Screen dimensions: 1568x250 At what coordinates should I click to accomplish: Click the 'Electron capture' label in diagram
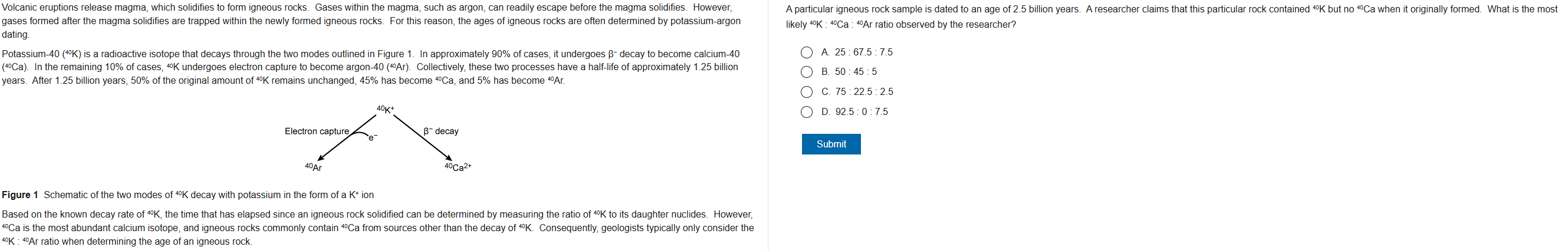point(317,131)
